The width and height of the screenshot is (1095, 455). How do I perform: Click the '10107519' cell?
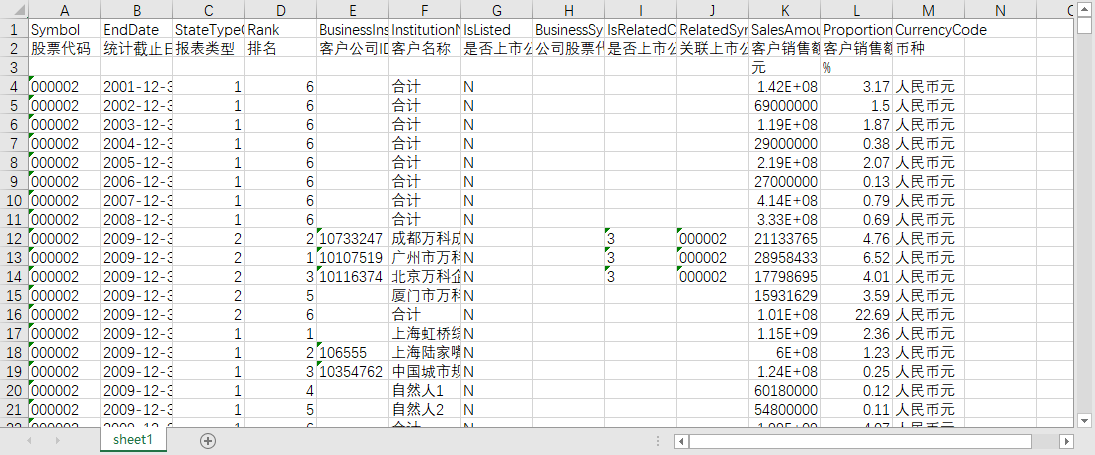(x=353, y=256)
